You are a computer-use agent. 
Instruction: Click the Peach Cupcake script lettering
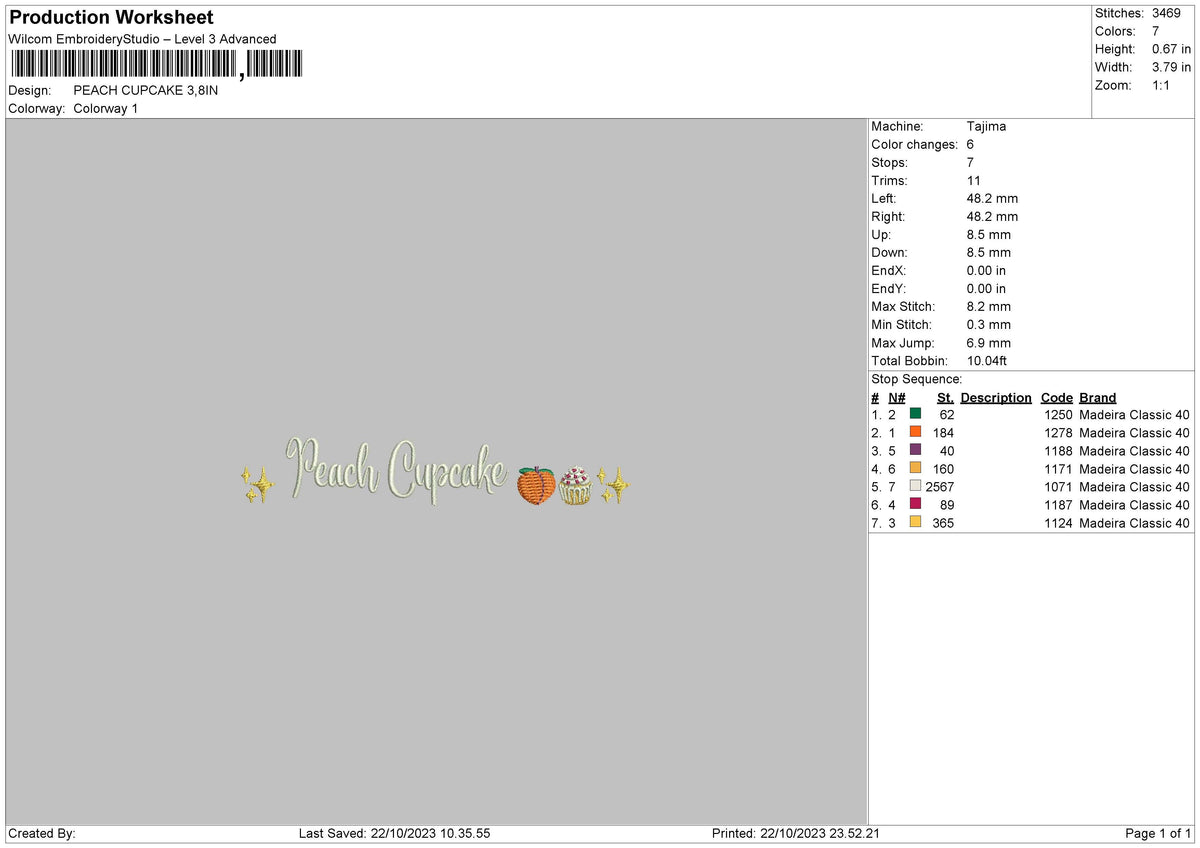click(397, 469)
